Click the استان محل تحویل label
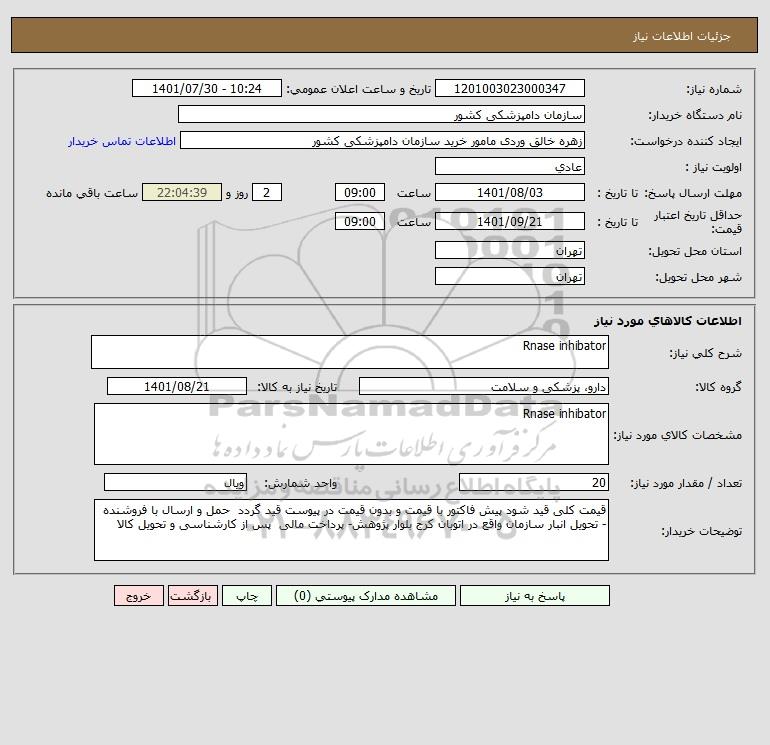This screenshot has width=770, height=745. pyautogui.click(x=695, y=251)
